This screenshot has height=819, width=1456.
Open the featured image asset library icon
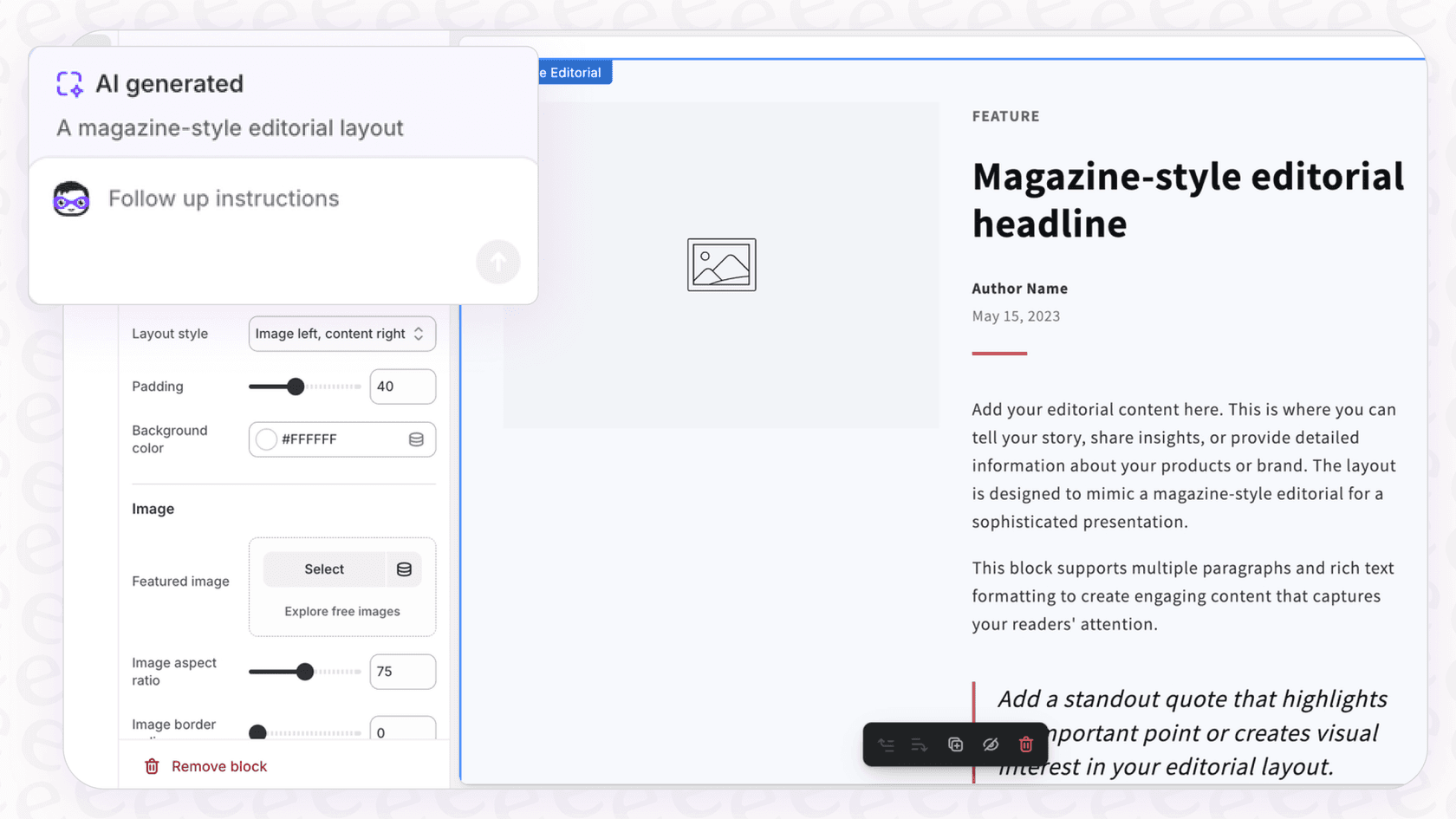pyautogui.click(x=404, y=569)
